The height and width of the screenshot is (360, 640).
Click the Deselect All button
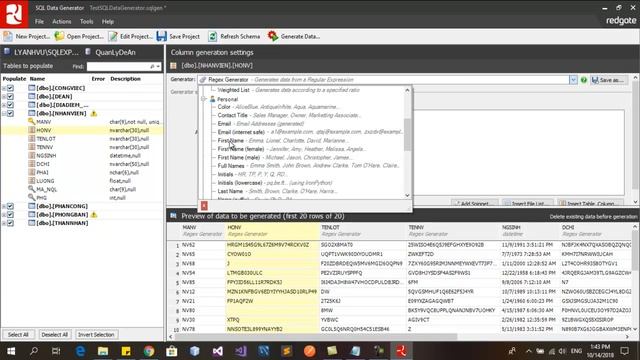tap(54, 335)
